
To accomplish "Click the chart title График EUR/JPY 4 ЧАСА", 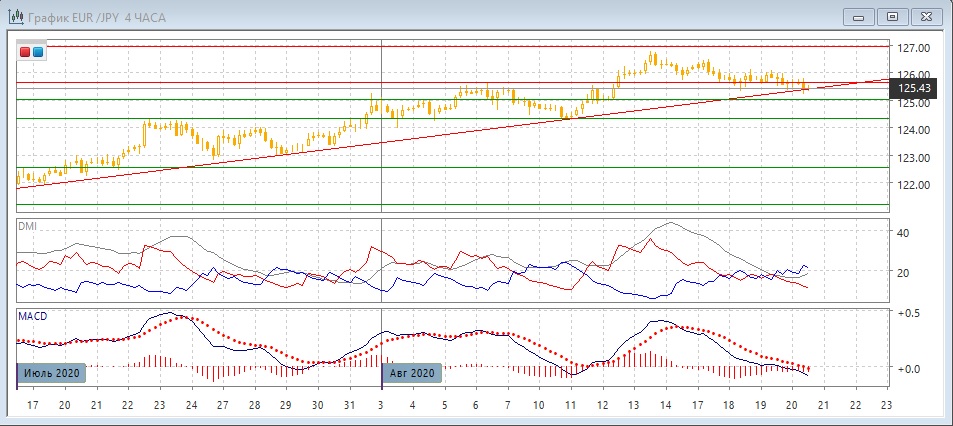I will coord(109,16).
